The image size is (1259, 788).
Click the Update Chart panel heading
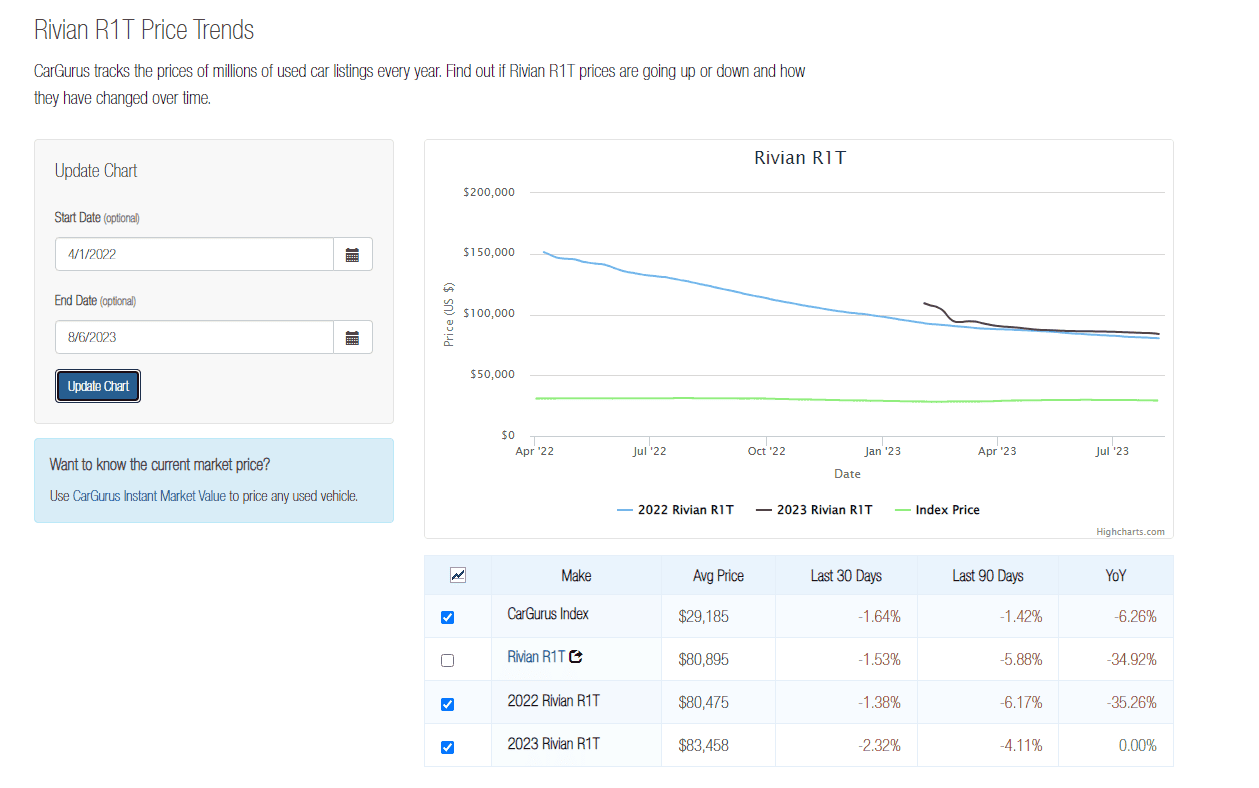(x=96, y=171)
